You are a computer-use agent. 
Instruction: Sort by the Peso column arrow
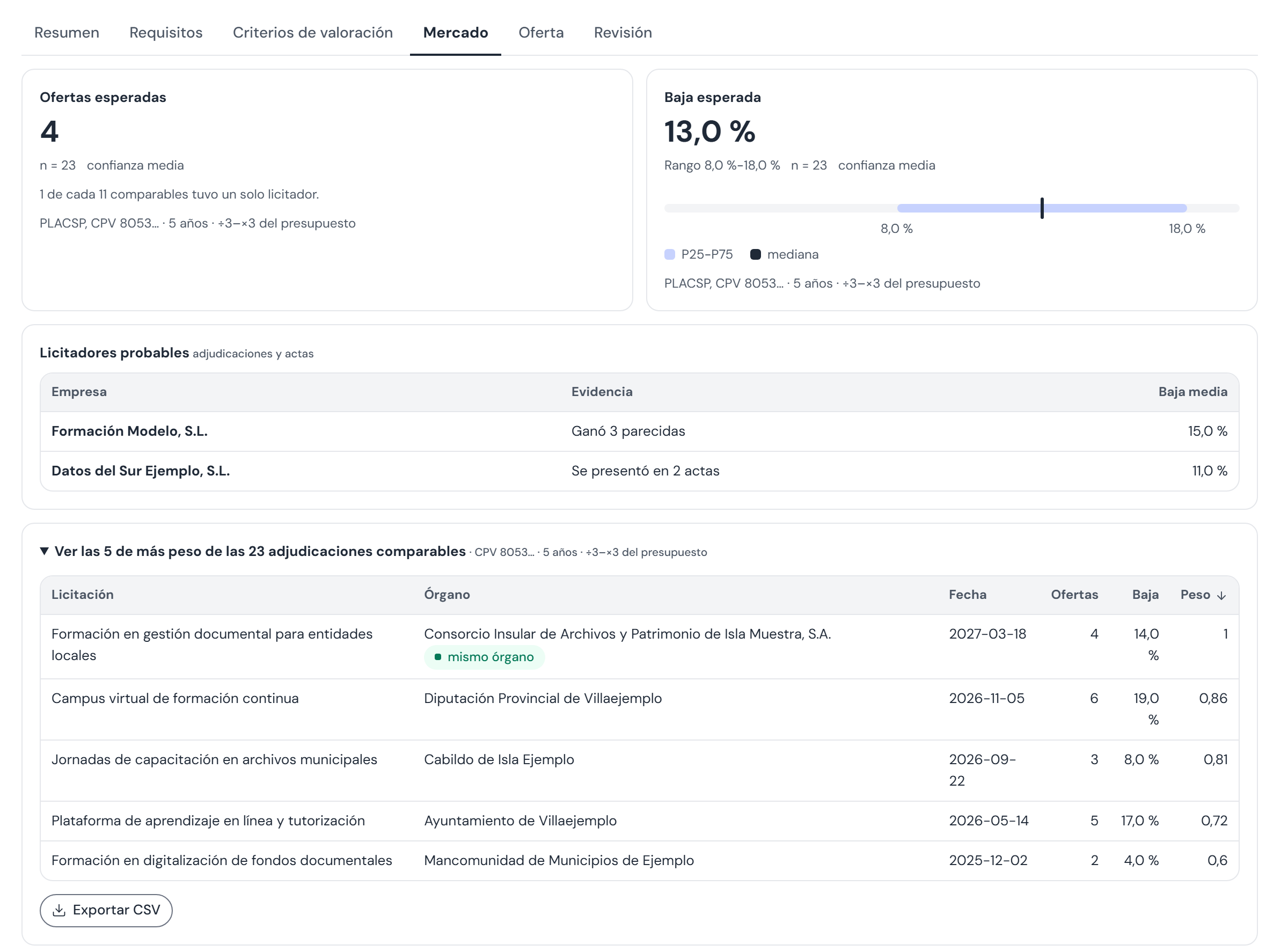1221,596
